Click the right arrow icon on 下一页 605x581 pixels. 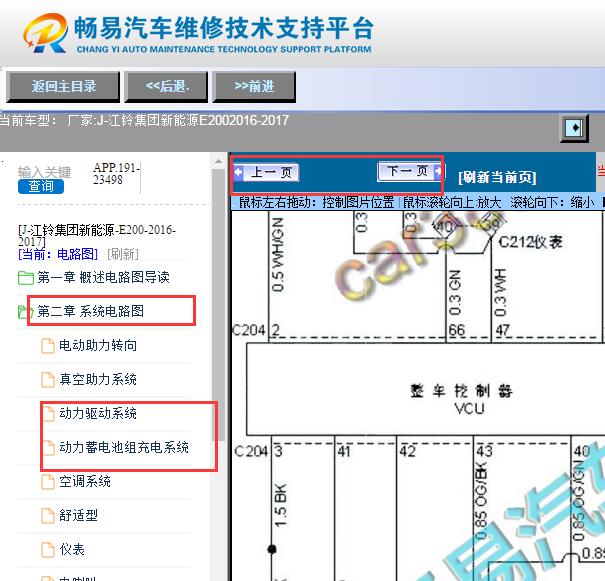(x=438, y=171)
